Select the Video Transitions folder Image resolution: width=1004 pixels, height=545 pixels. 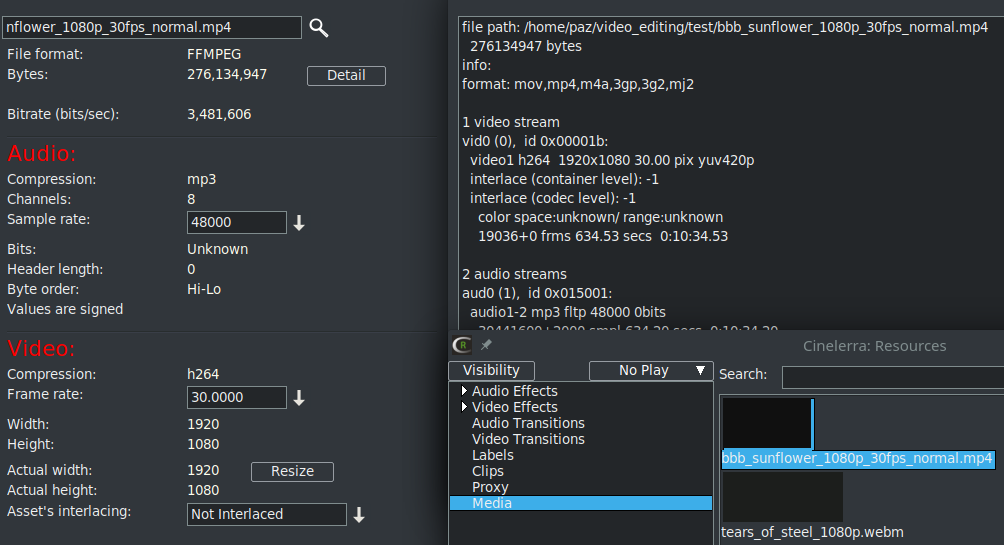tap(528, 439)
